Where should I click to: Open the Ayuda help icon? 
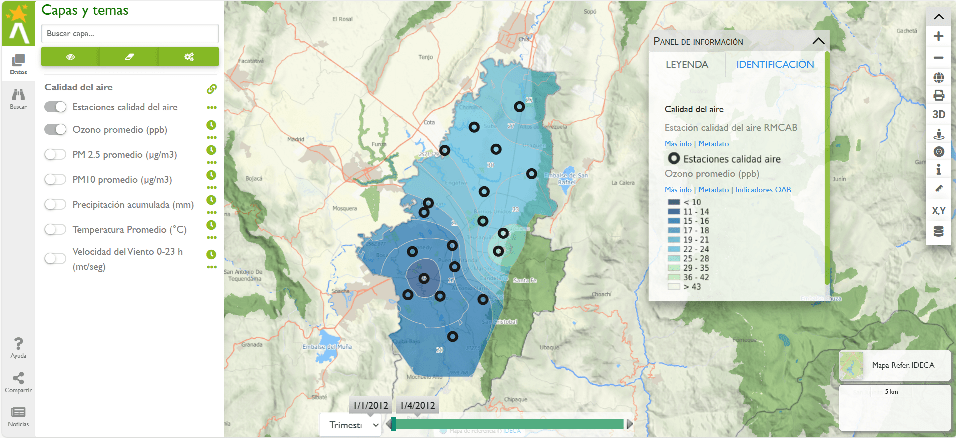point(18,346)
